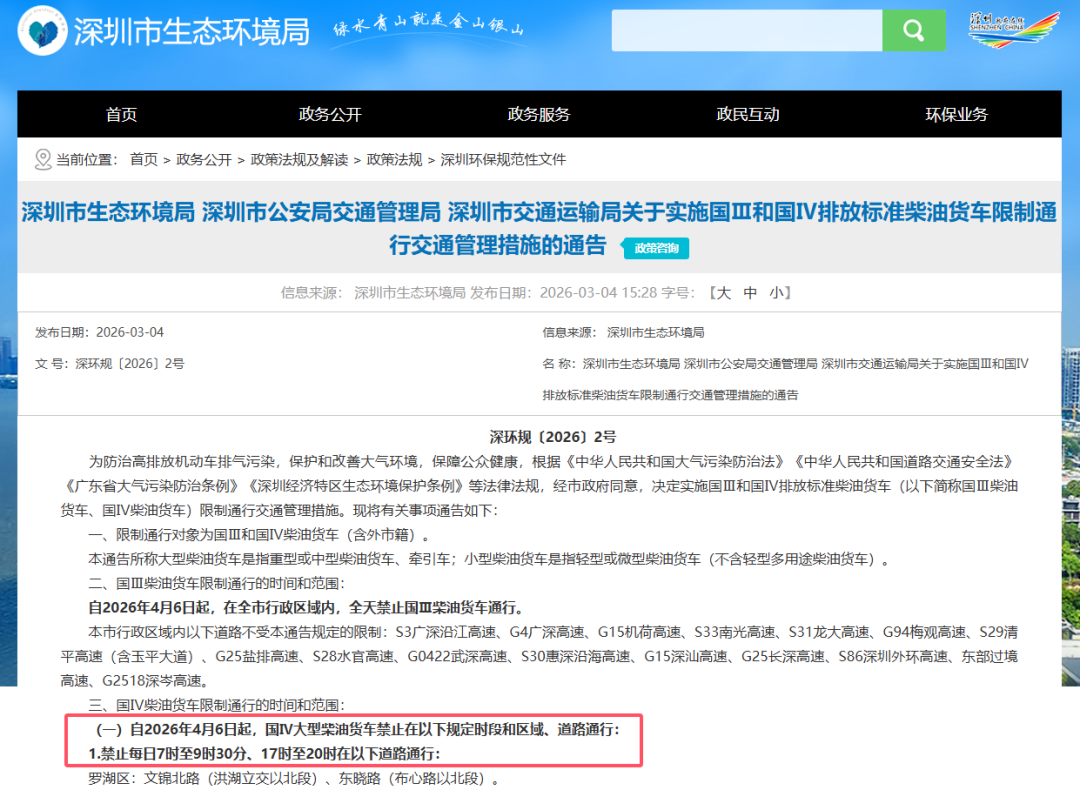Click the 深圳市生态环境局 heart-leaf logo
1080x790 pixels.
click(41, 30)
